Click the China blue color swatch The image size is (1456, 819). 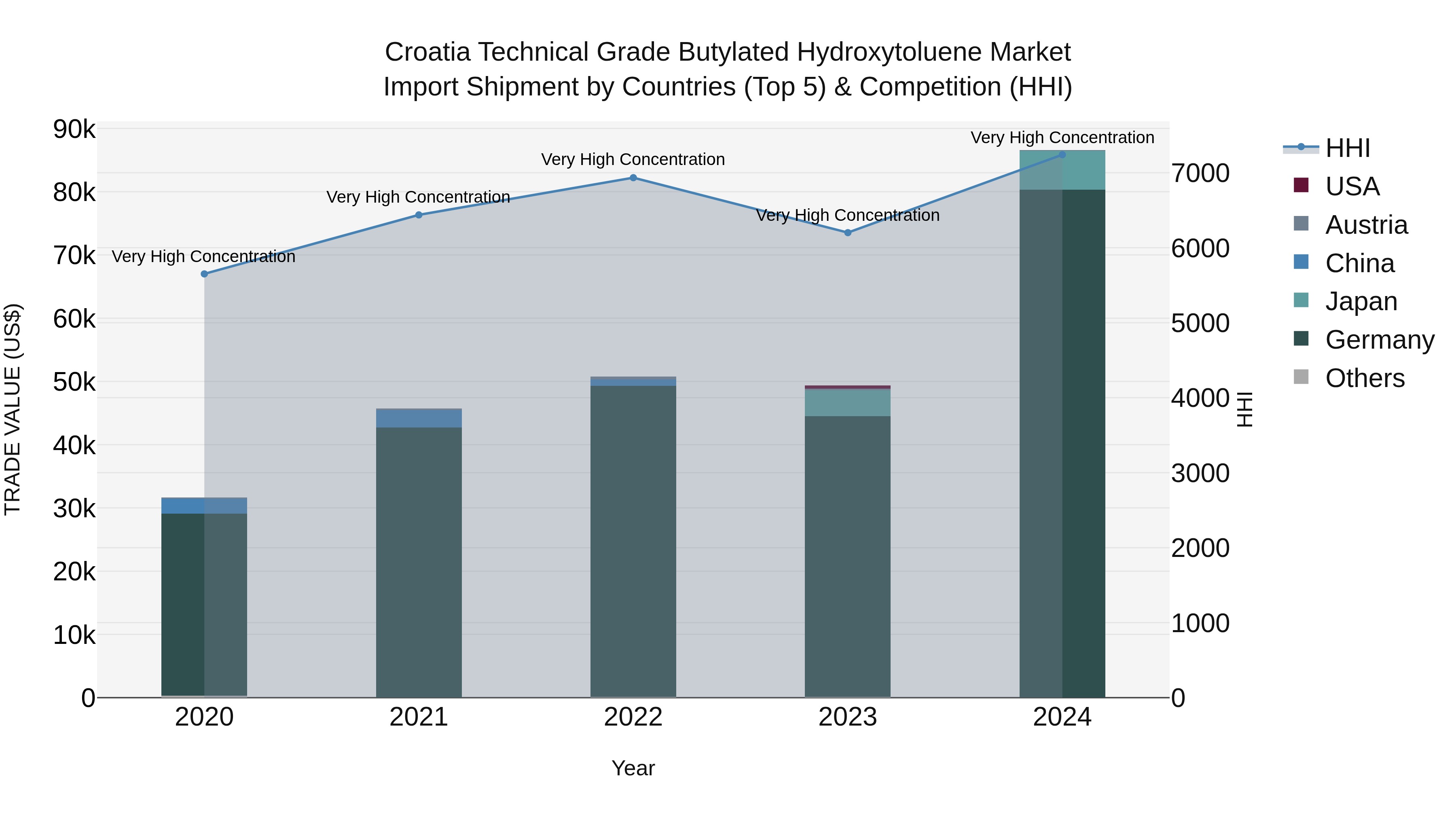click(x=1301, y=262)
